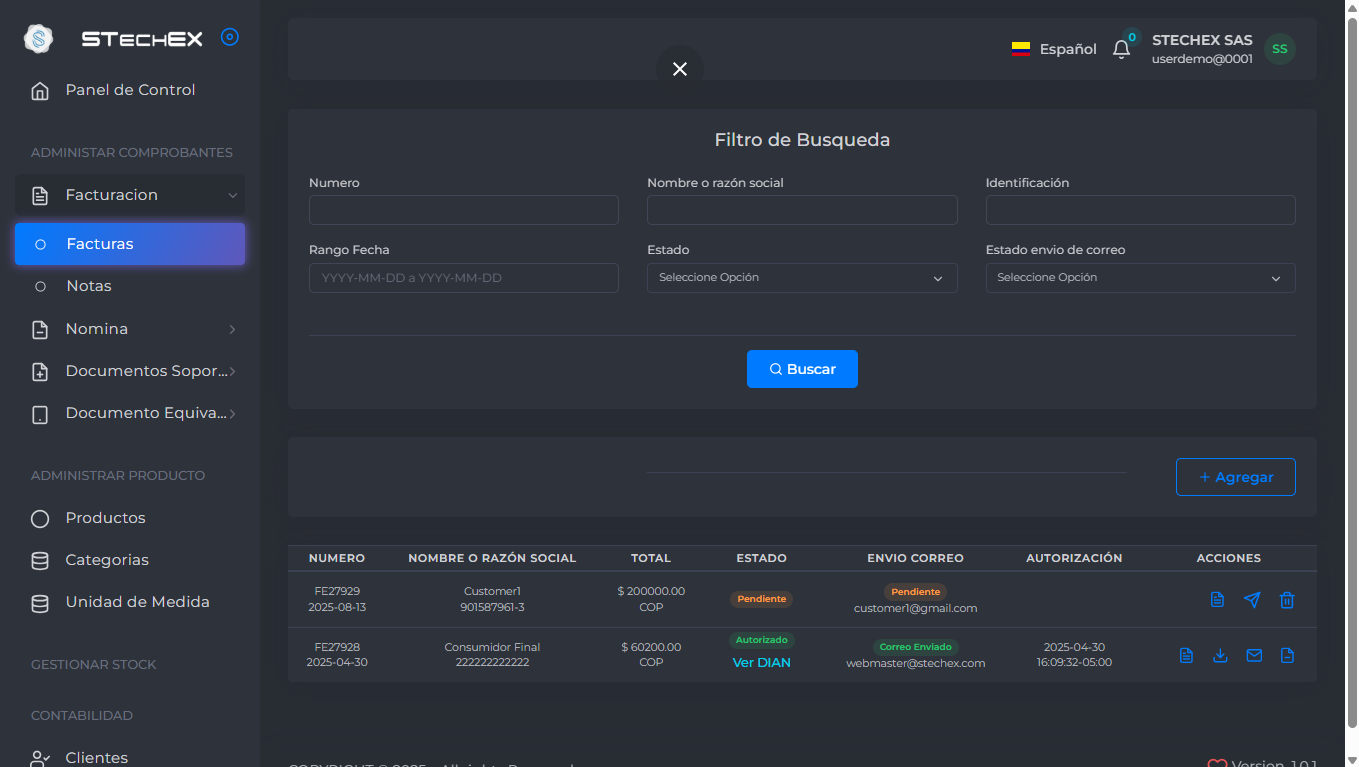
Task: Expand the Nomina sidebar menu
Action: (x=130, y=329)
